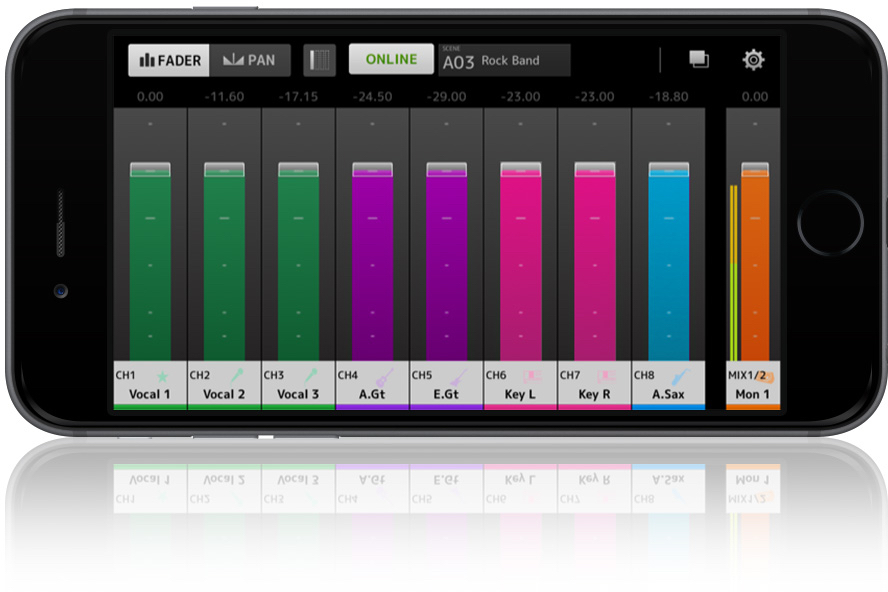Toggle the meter bridge view button
888x592 pixels.
(x=319, y=60)
